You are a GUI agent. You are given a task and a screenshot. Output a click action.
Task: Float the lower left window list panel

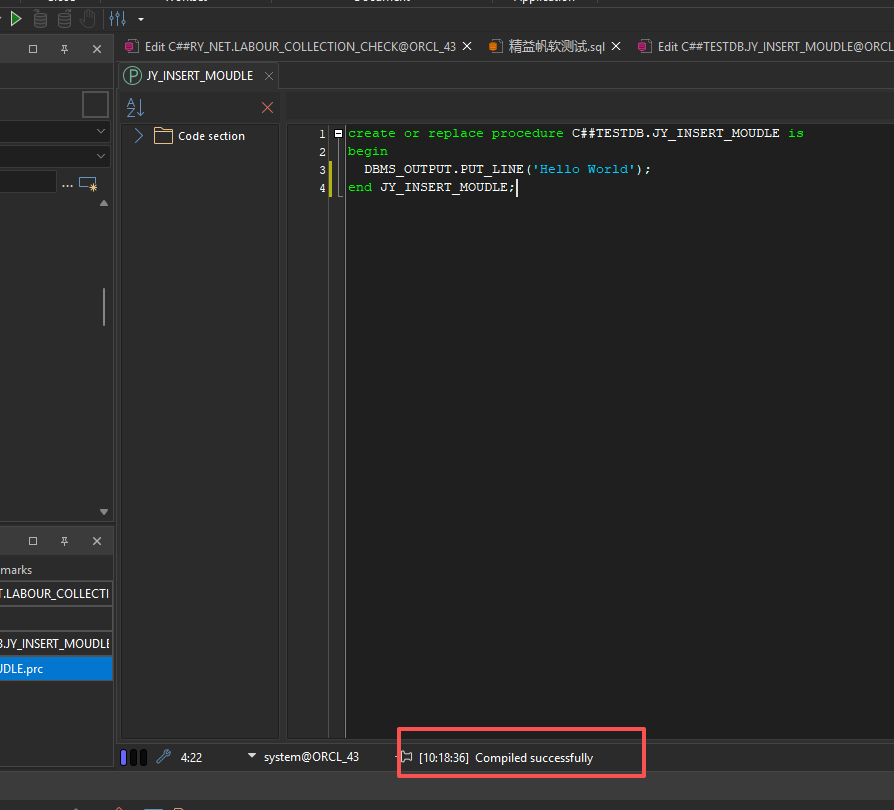33,541
